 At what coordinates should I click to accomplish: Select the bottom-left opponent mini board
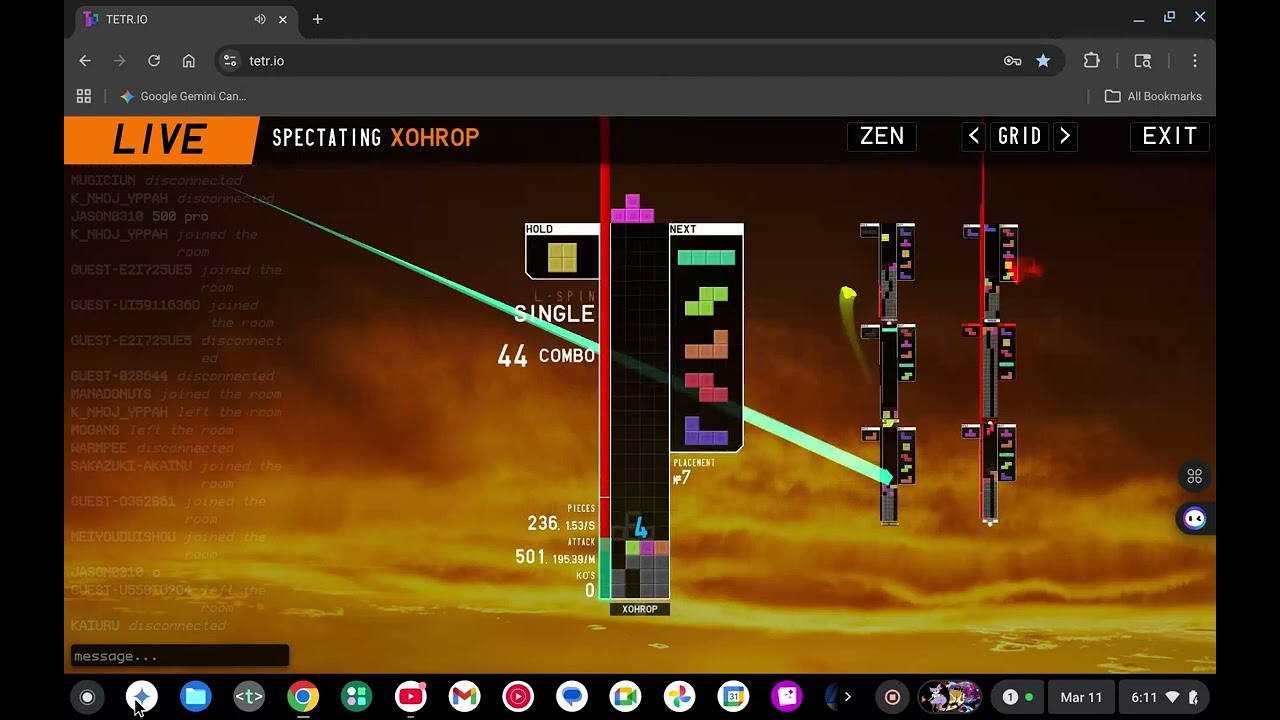[888, 473]
